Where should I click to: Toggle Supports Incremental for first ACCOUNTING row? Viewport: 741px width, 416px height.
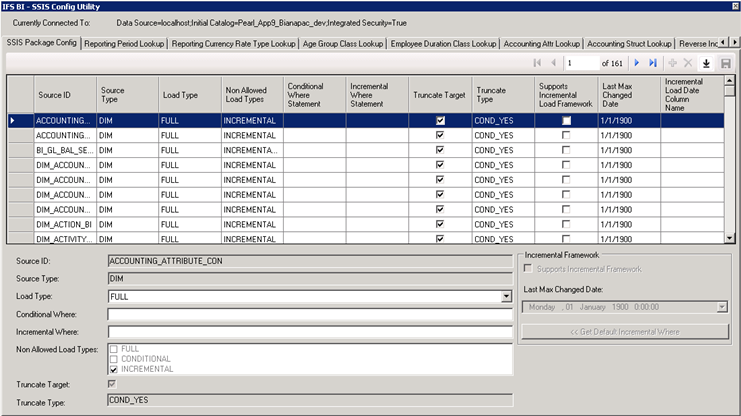tap(566, 121)
